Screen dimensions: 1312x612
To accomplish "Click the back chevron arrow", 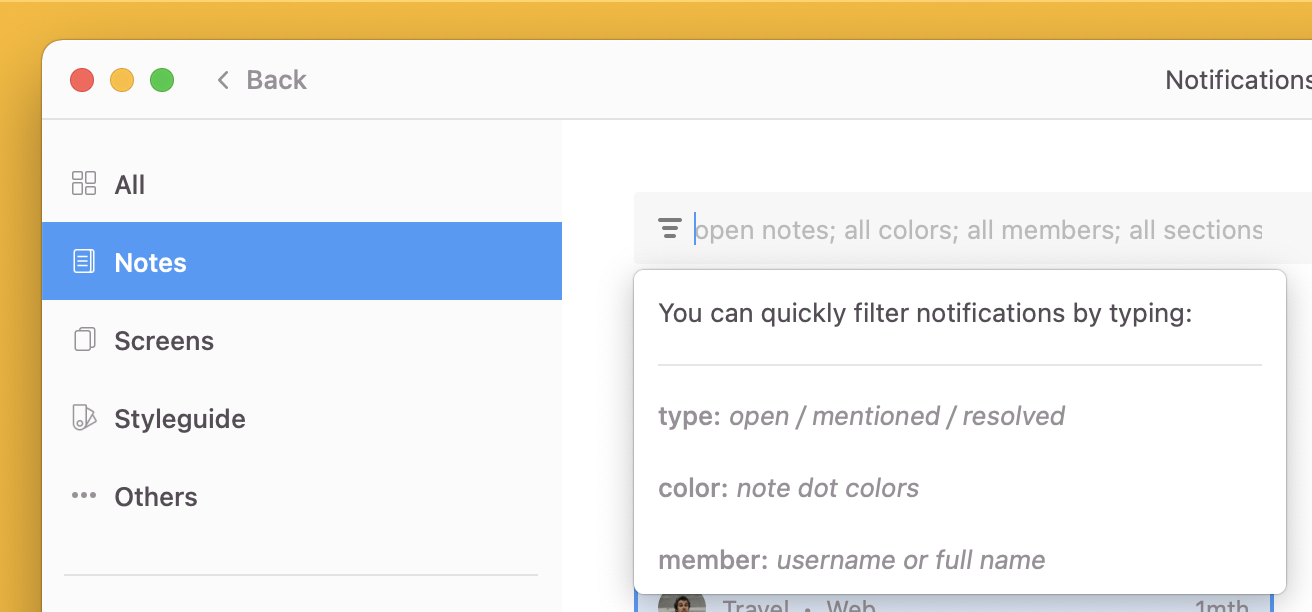I will (223, 80).
